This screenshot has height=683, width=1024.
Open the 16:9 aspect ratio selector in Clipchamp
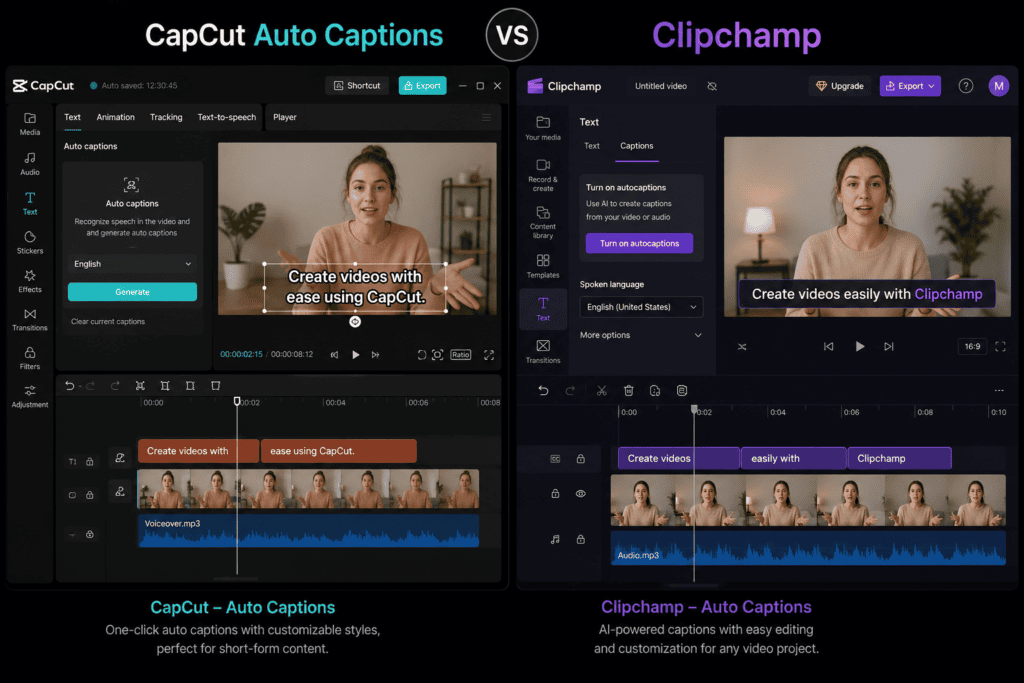tap(972, 346)
